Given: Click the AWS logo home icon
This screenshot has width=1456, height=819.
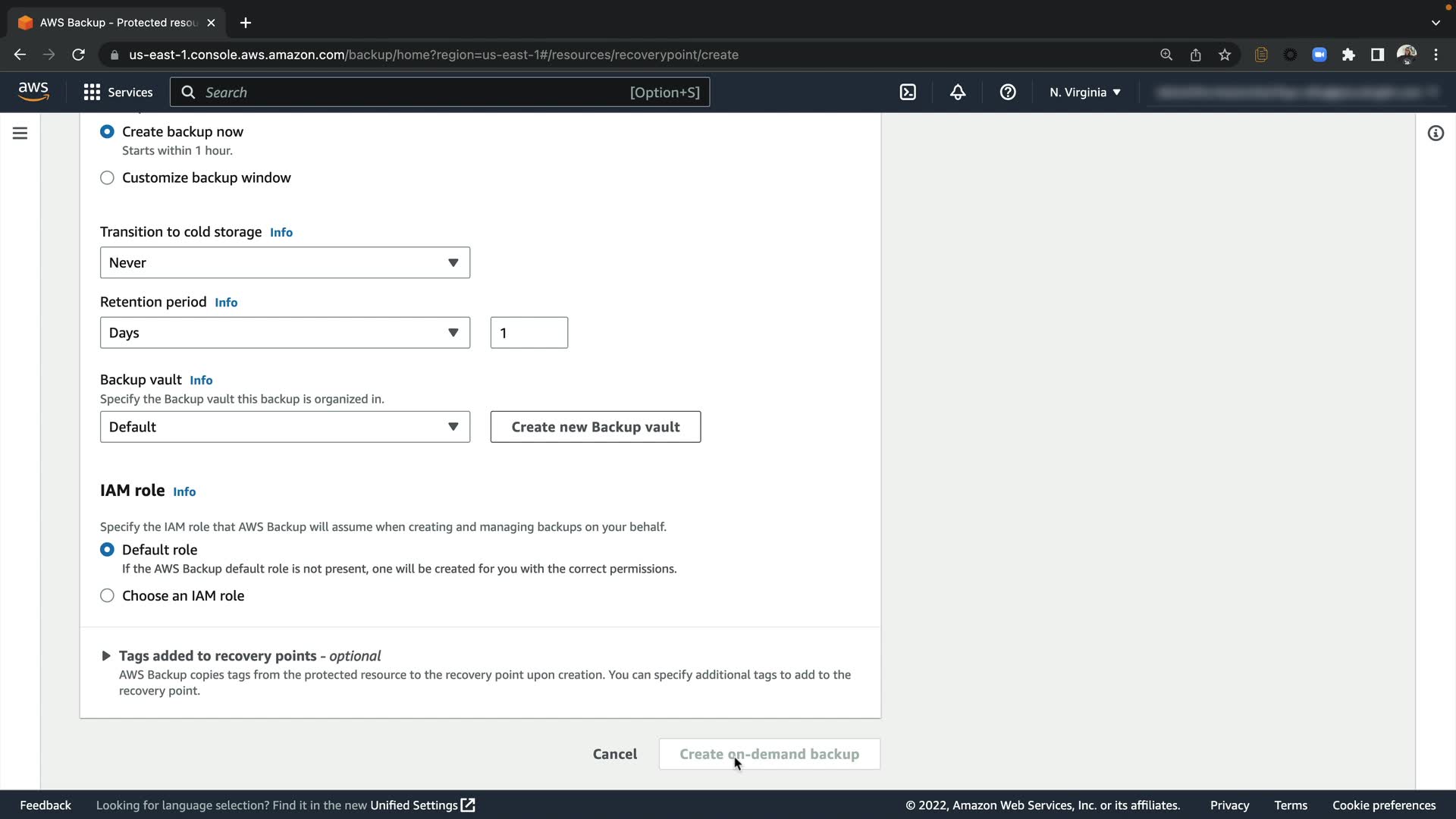Looking at the screenshot, I should point(33,92).
